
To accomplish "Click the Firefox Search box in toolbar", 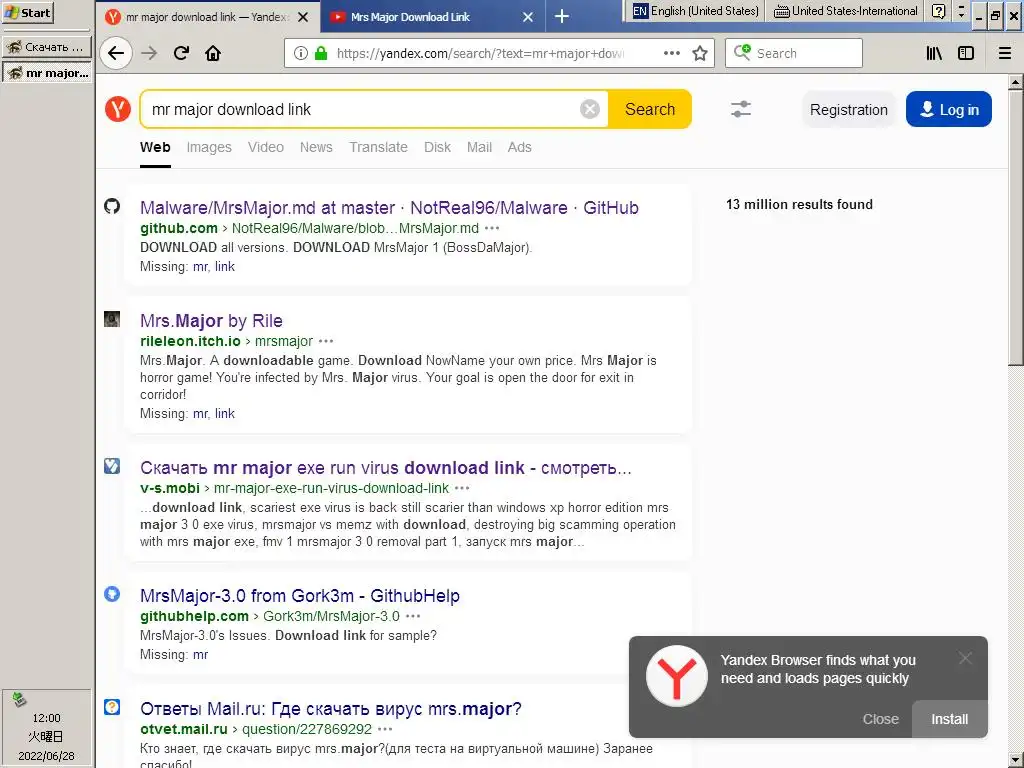I will pyautogui.click(x=793, y=53).
